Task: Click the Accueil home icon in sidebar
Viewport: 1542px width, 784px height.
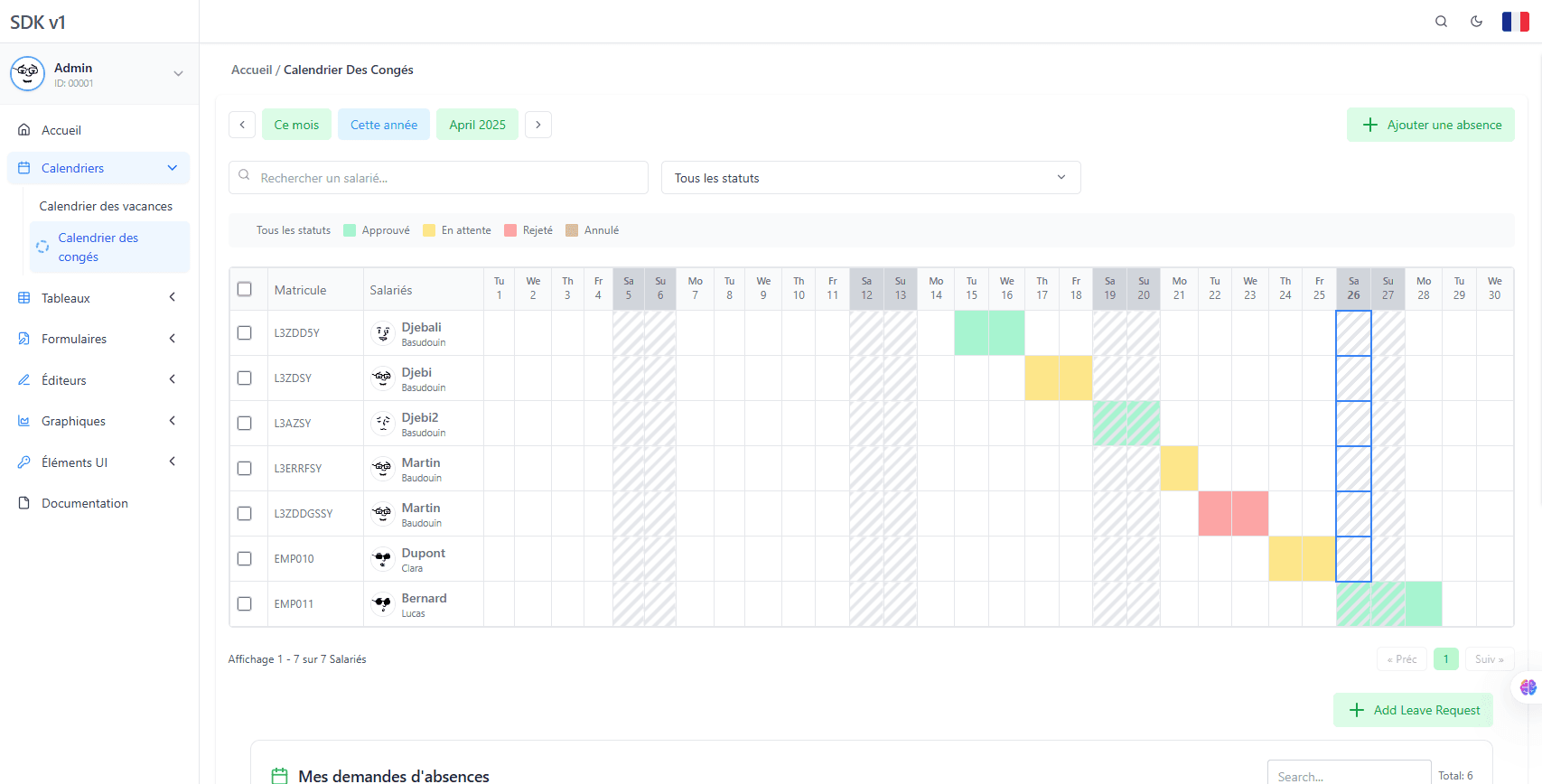Action: point(24,130)
